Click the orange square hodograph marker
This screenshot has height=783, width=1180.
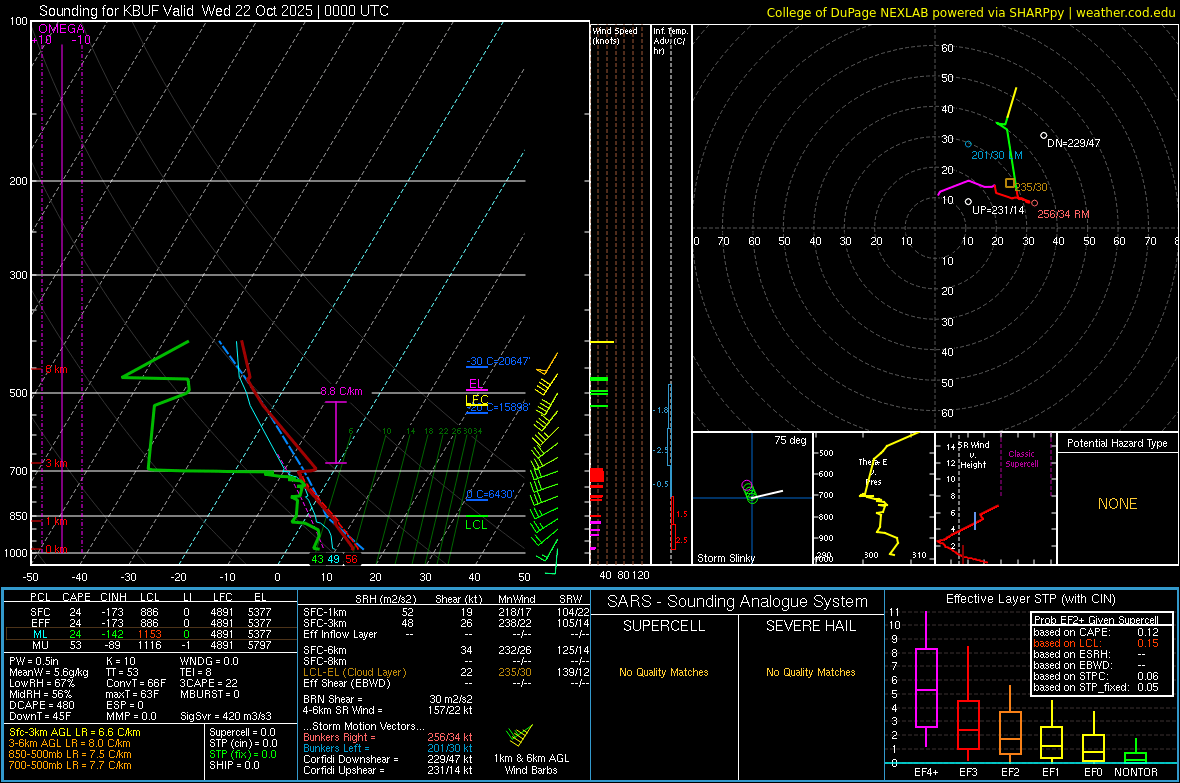(x=1009, y=183)
